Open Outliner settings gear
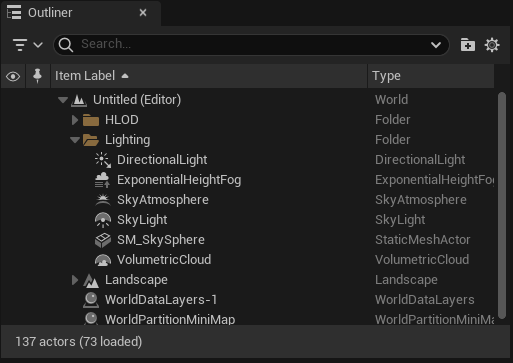Screen dimensions: 513x363 [x=492, y=45]
